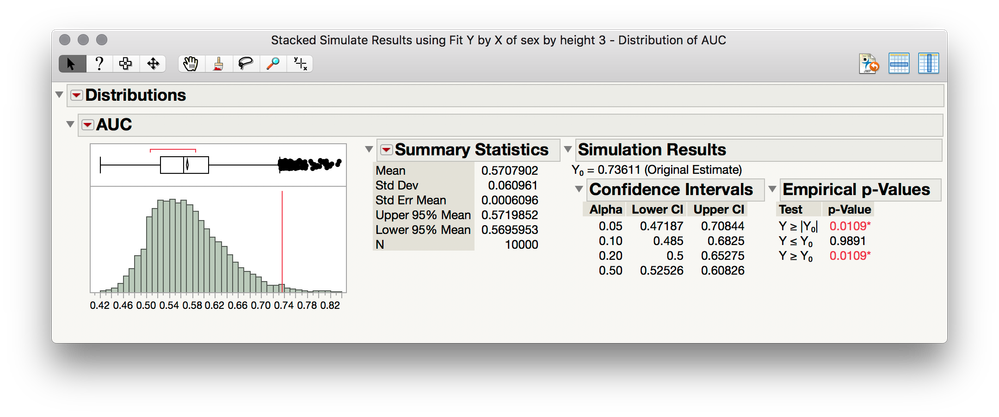This screenshot has height=417, width=999.
Task: Select the paint brush tool
Action: point(219,64)
